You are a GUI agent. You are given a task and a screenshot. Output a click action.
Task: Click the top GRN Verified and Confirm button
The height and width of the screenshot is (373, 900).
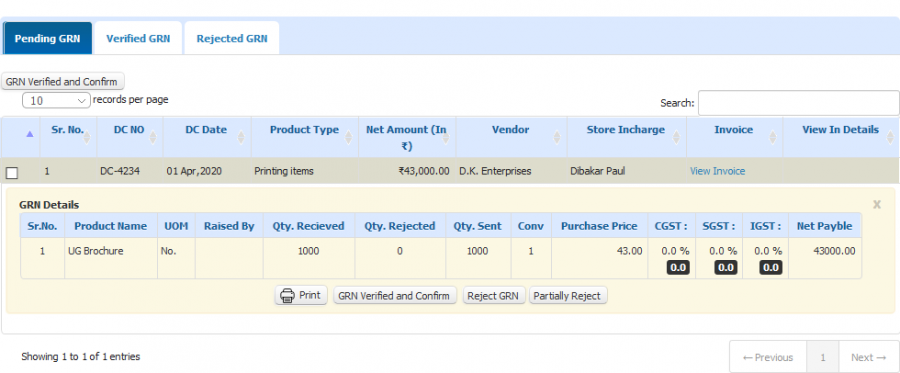(x=62, y=81)
